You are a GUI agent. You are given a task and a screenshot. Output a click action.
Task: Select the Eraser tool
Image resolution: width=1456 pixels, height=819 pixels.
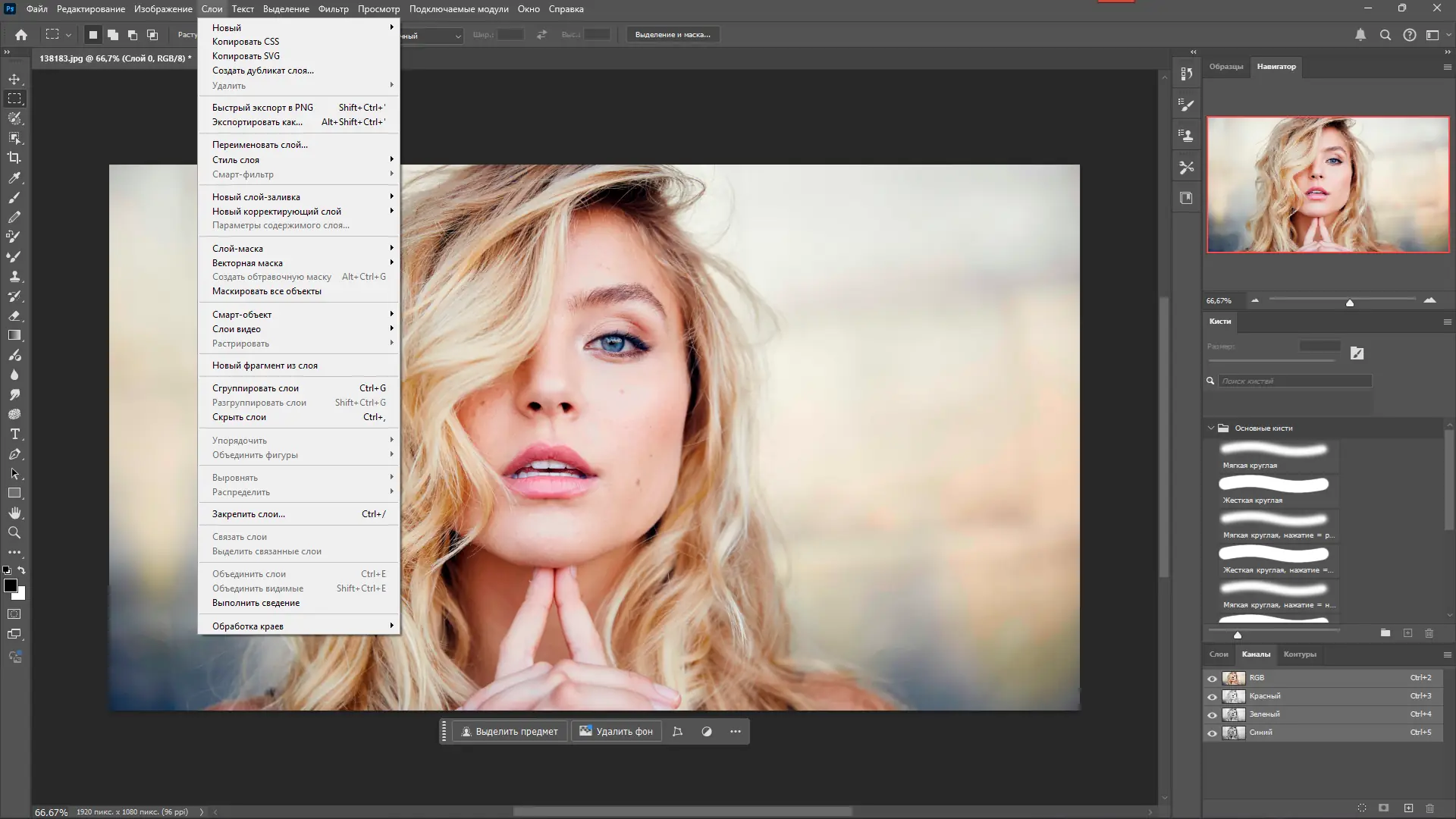14,315
